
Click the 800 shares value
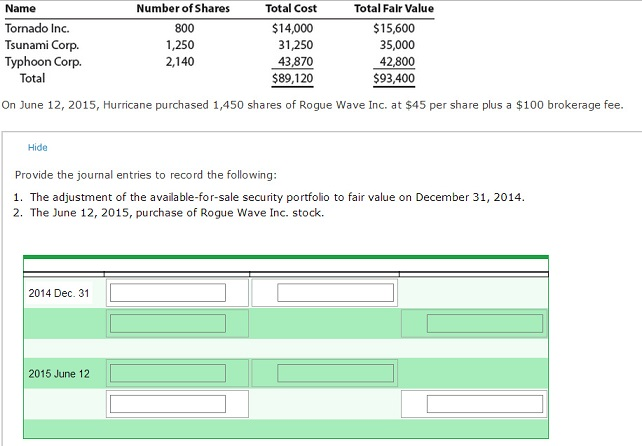click(x=184, y=28)
